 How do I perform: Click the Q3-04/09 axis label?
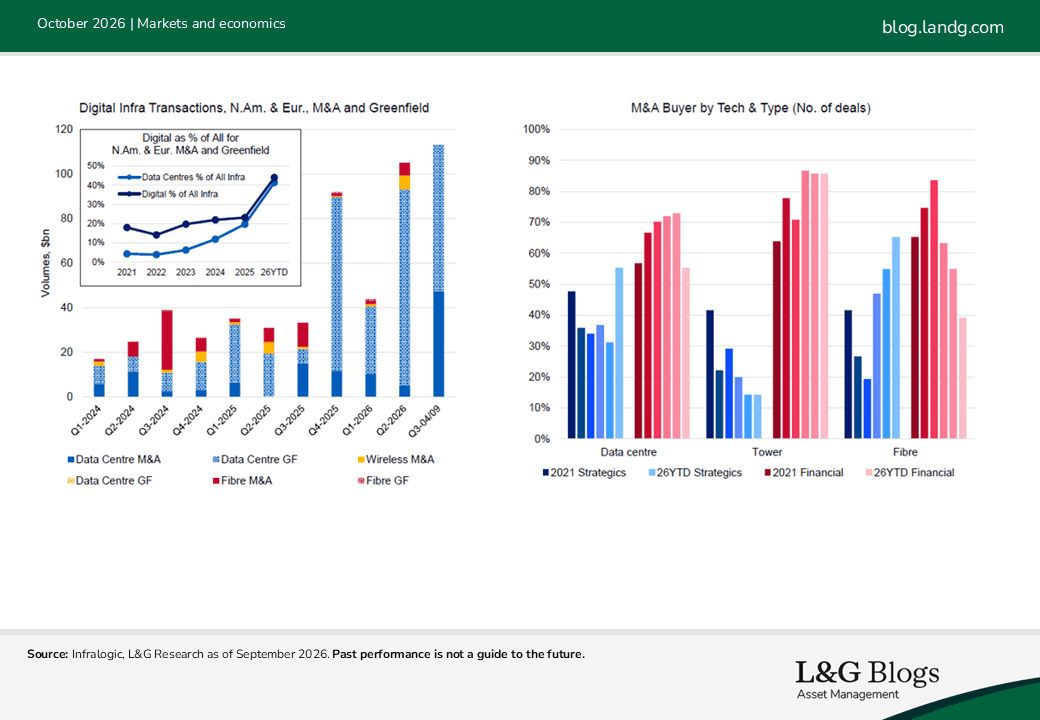coord(425,421)
